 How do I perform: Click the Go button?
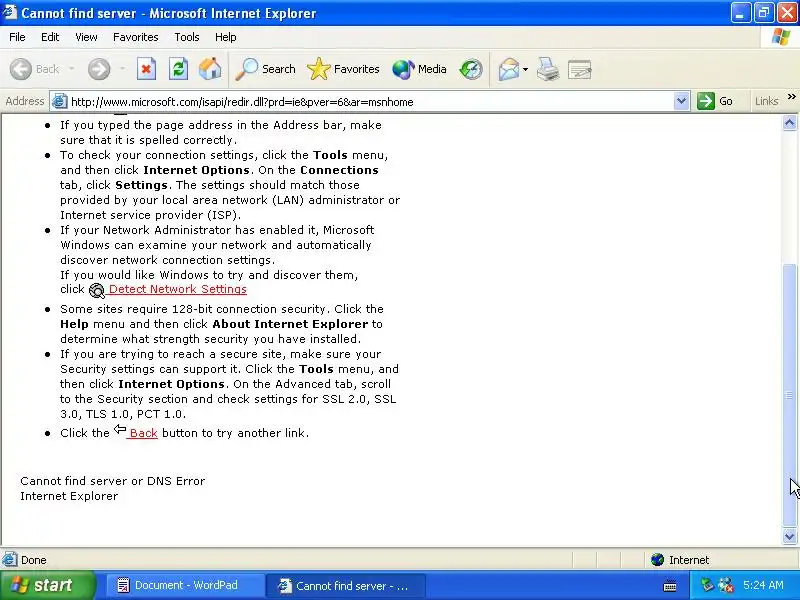point(715,101)
